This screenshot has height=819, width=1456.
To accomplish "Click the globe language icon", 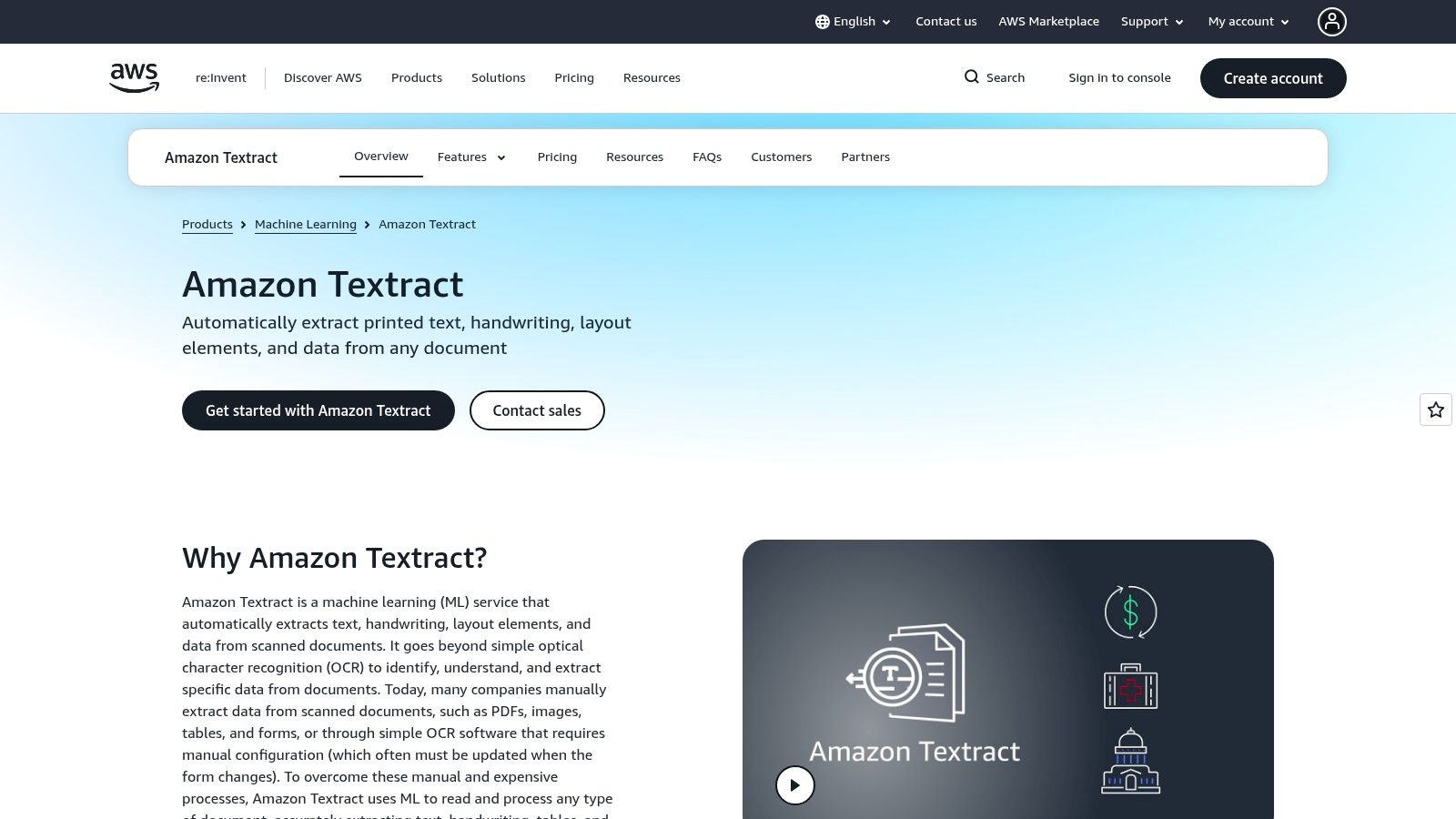I will coord(823,22).
